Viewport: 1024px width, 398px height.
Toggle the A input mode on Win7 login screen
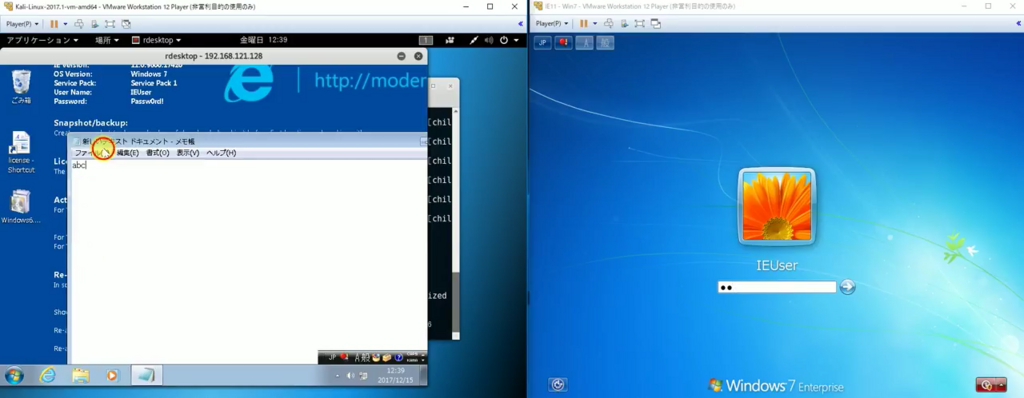coord(585,43)
